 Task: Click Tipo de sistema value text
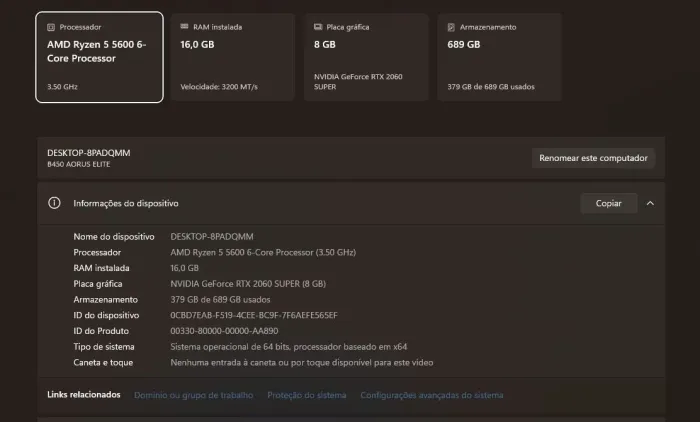(289, 347)
